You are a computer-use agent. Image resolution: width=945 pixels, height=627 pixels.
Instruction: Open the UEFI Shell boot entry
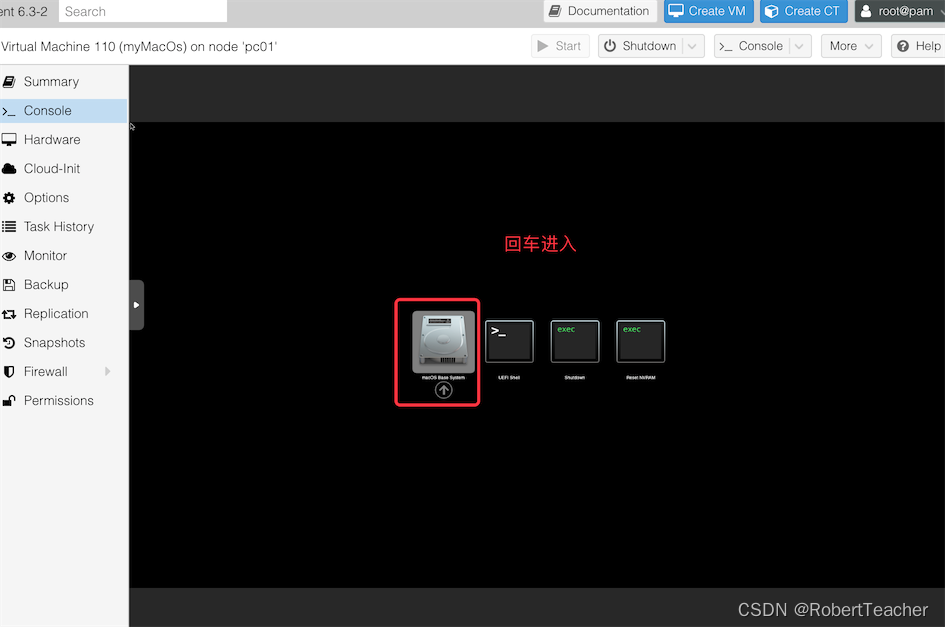(509, 341)
